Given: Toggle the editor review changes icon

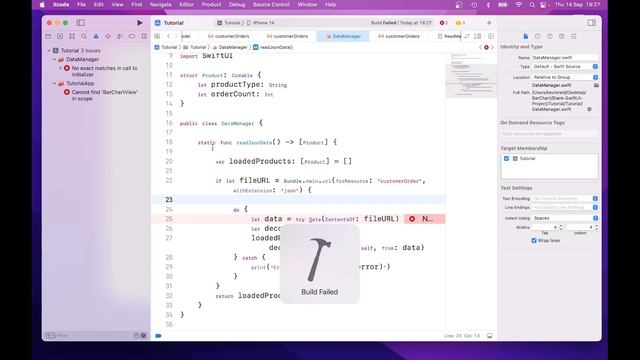Looking at the screenshot, I should click(467, 36).
